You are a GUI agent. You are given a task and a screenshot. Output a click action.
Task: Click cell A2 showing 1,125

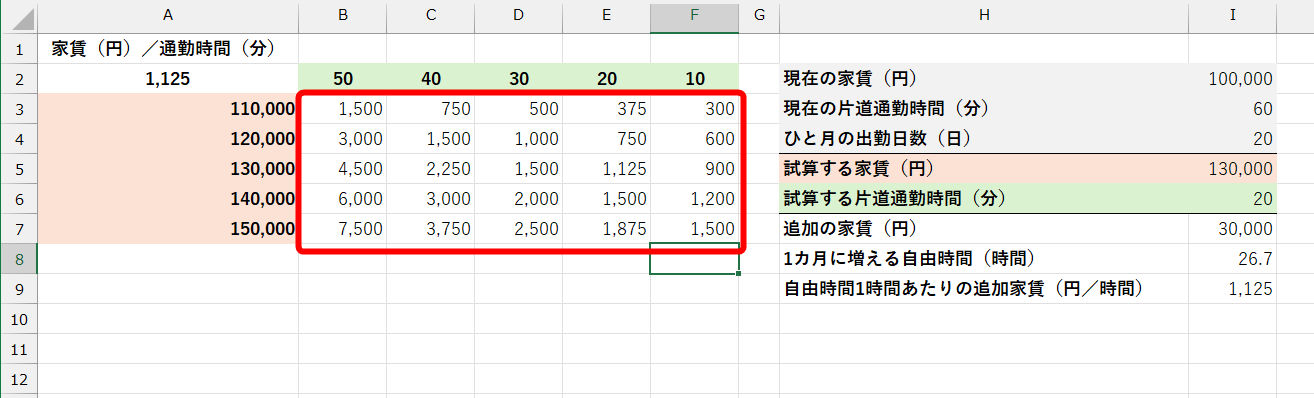tap(168, 78)
